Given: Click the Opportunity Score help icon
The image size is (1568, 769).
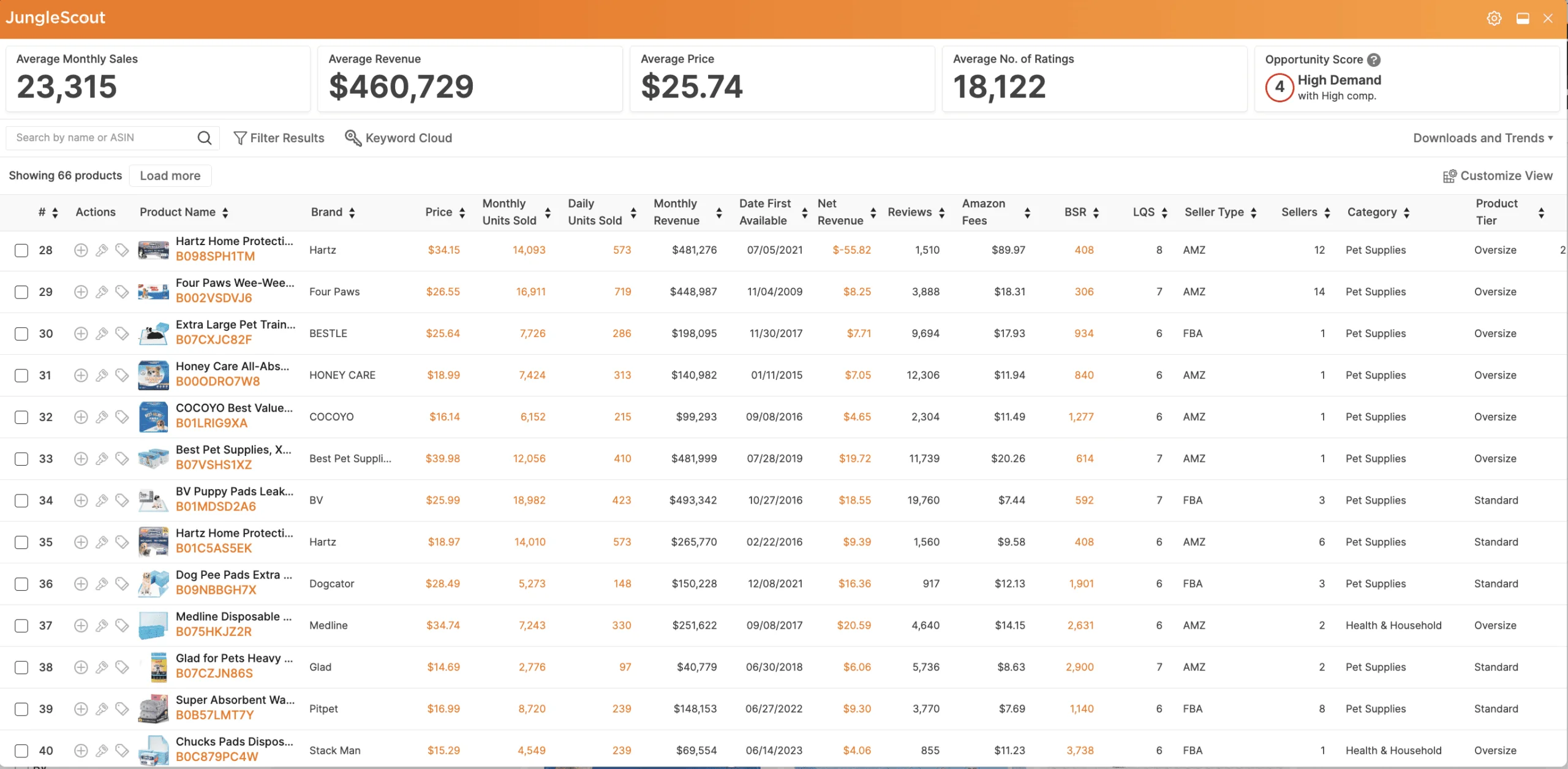Looking at the screenshot, I should coord(1374,59).
